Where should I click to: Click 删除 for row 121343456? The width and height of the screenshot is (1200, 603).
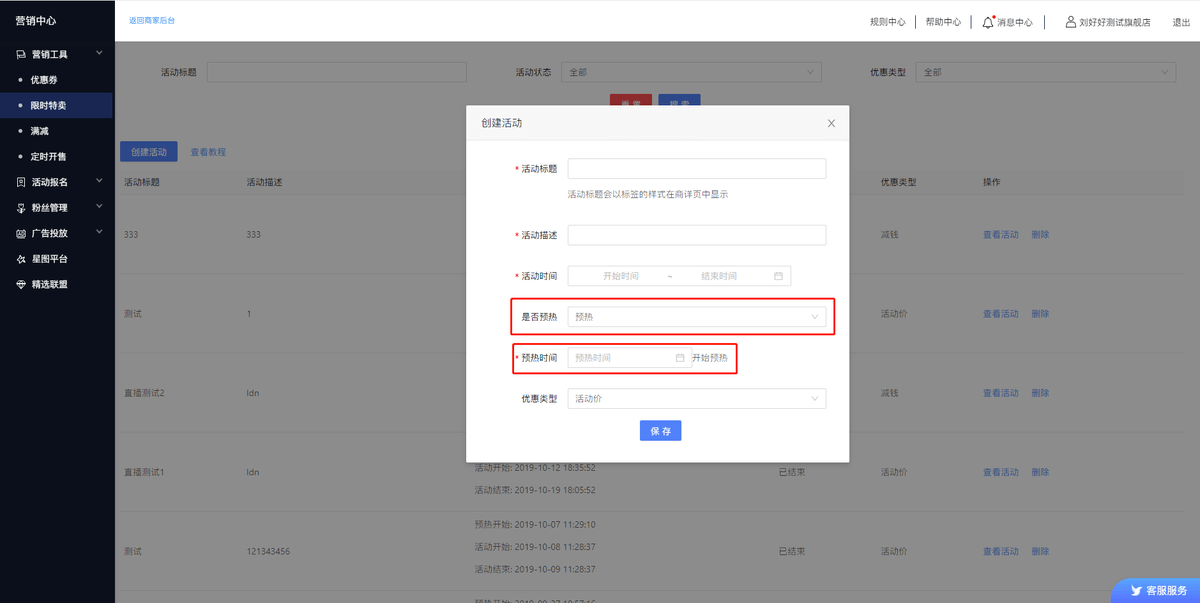tap(1040, 551)
